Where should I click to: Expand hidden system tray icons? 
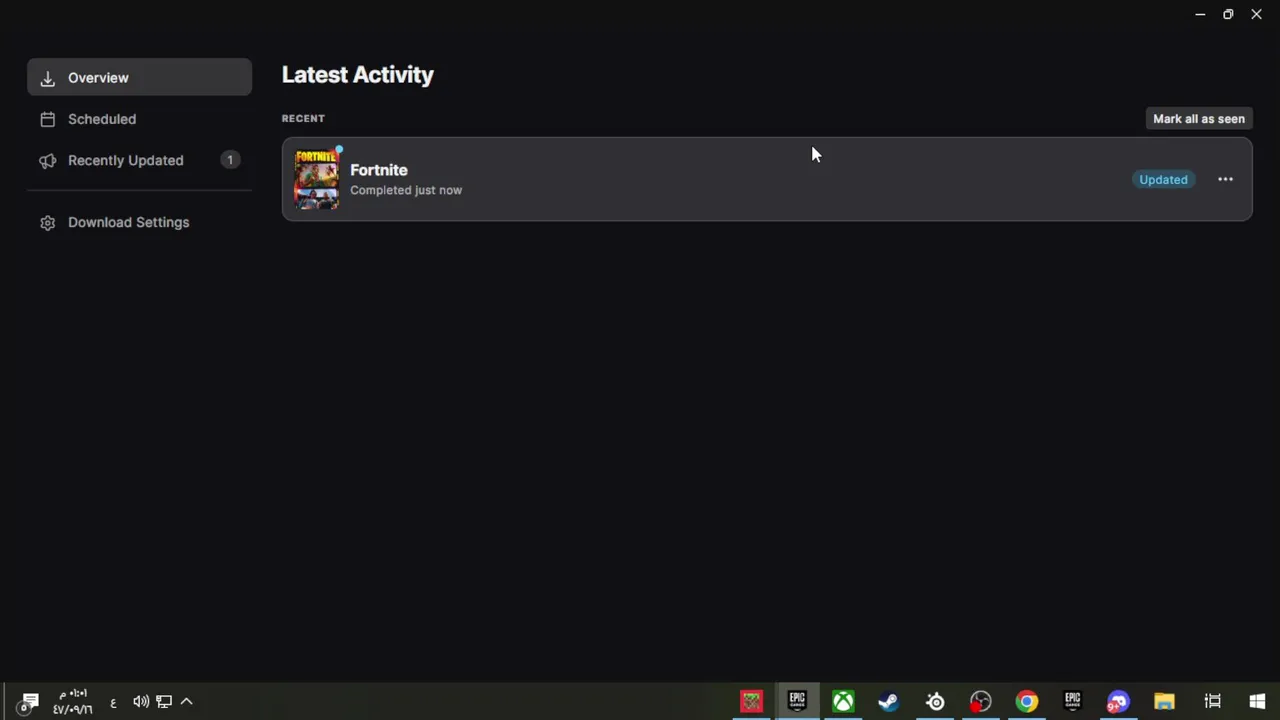tap(186, 702)
